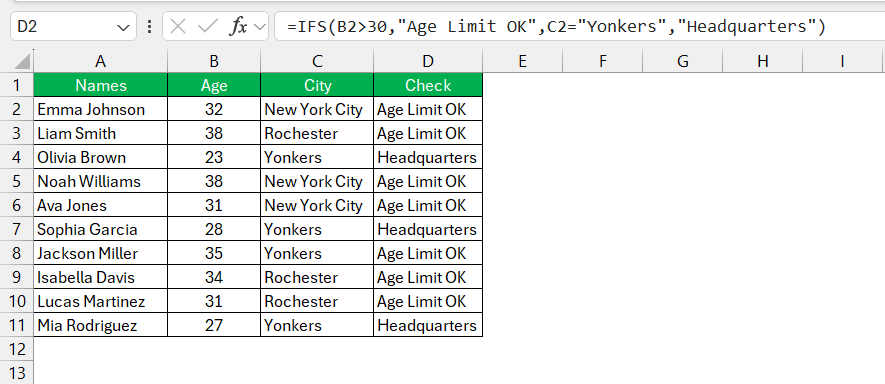Screen dimensions: 885x384
Task: Select the Olivia Brown cell
Action: click(x=100, y=157)
